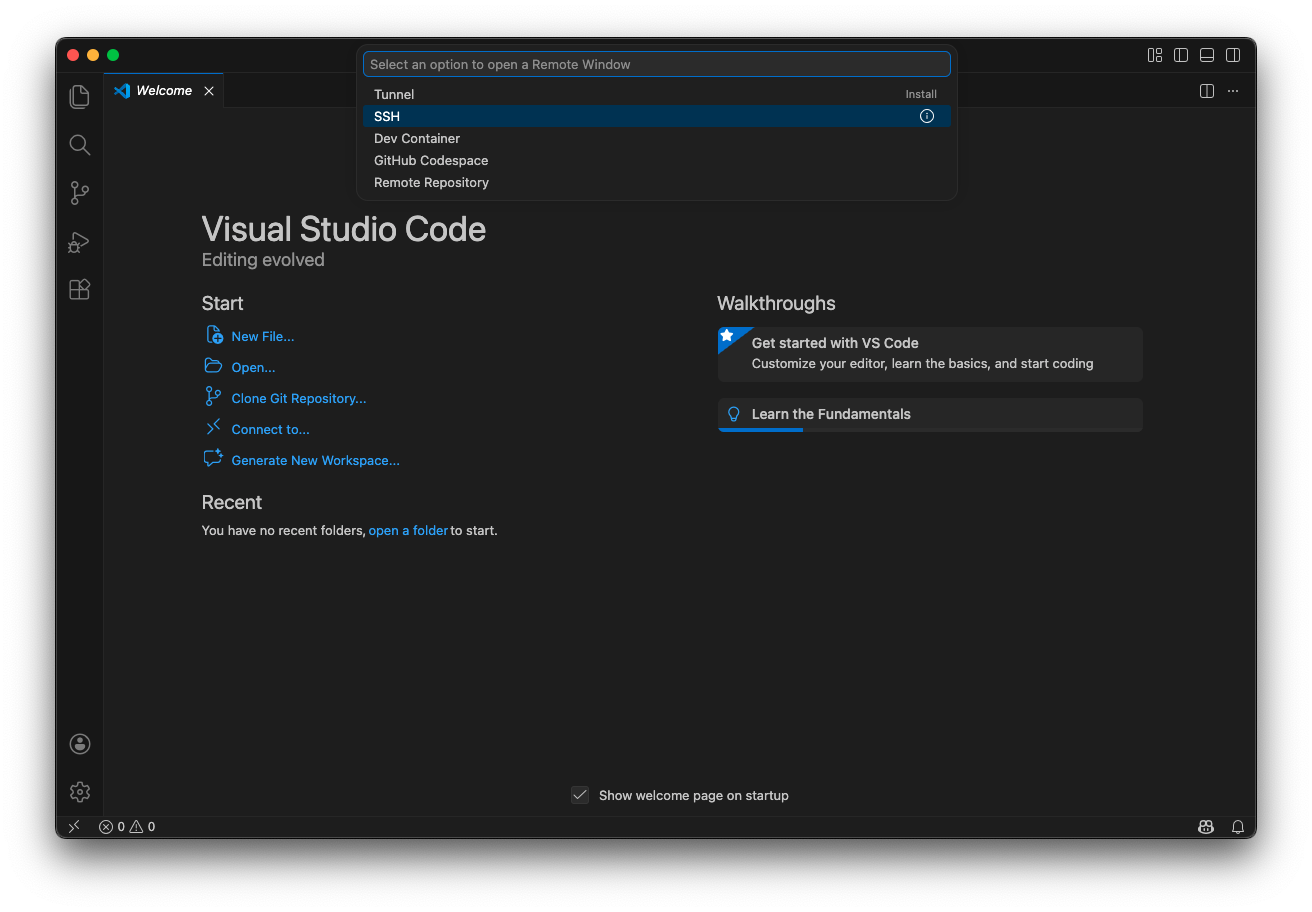Open the editor More Actions ellipsis menu
The height and width of the screenshot is (912, 1312).
coord(1233,91)
